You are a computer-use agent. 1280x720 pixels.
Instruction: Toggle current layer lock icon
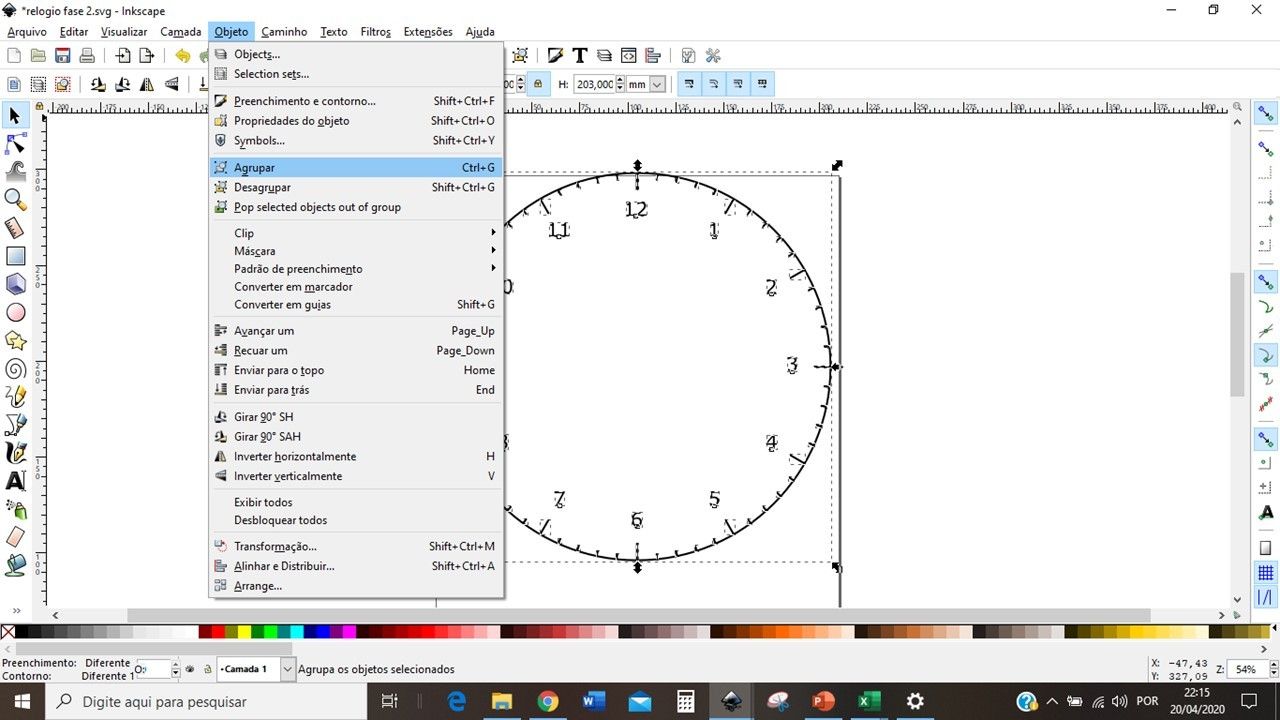tap(207, 669)
